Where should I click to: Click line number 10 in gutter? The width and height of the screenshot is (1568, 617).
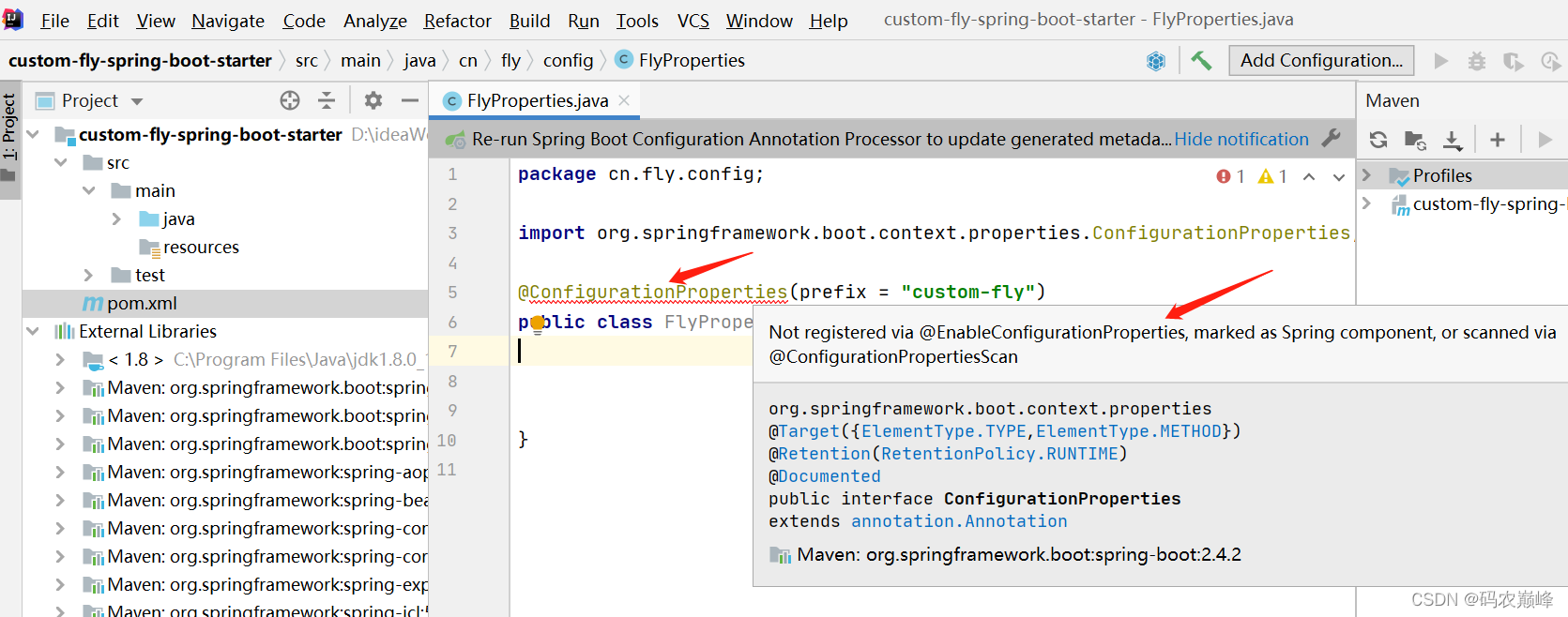tap(447, 440)
